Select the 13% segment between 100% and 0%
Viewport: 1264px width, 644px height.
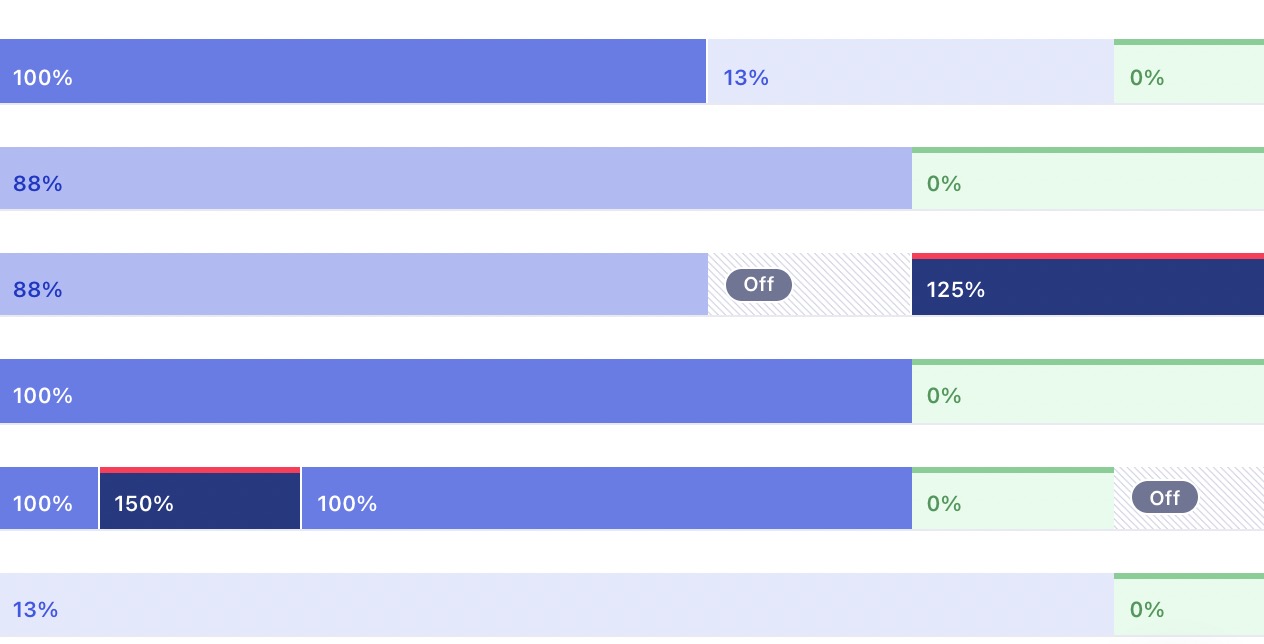tap(910, 72)
